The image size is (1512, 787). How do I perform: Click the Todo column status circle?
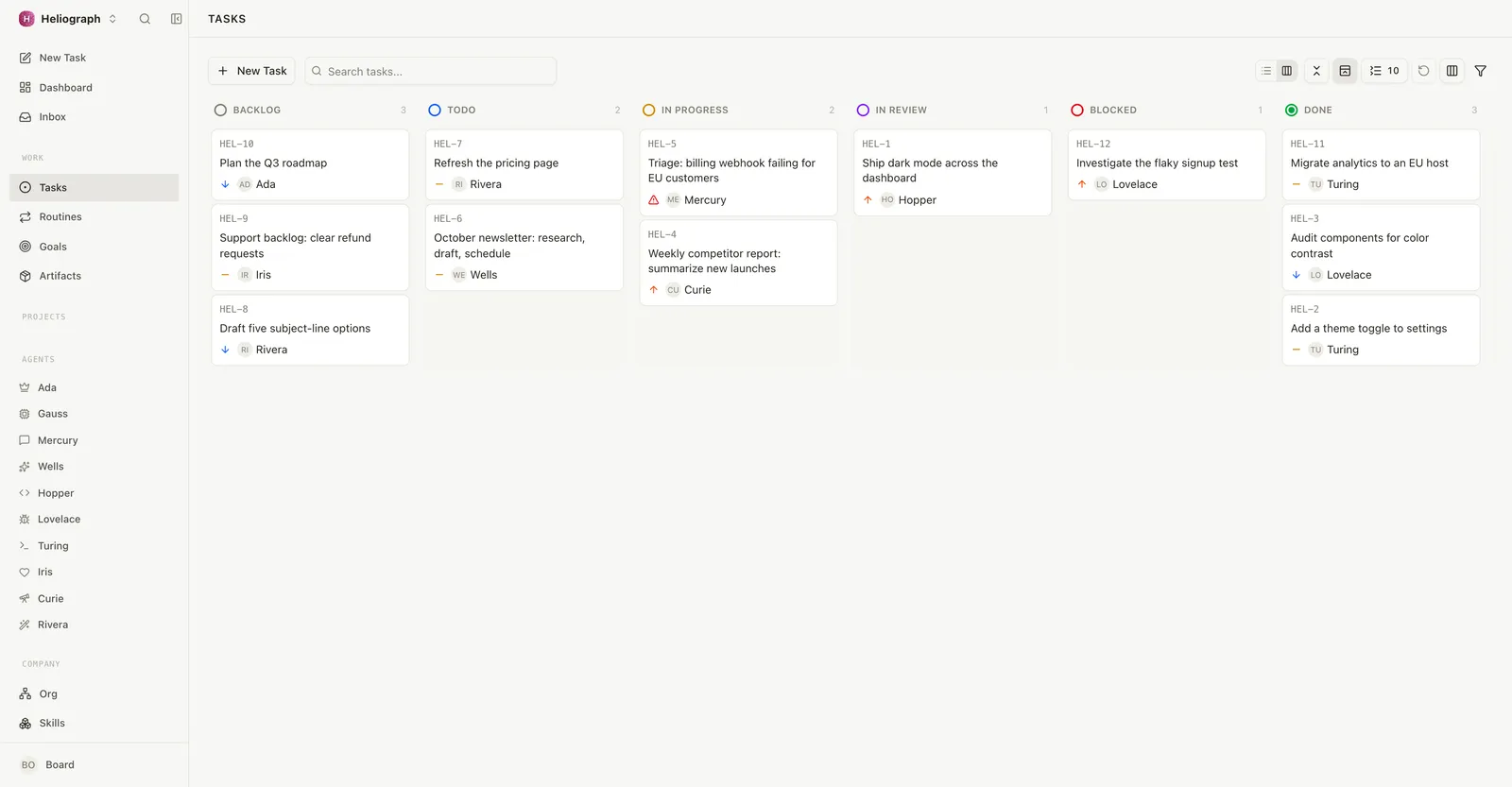[435, 111]
